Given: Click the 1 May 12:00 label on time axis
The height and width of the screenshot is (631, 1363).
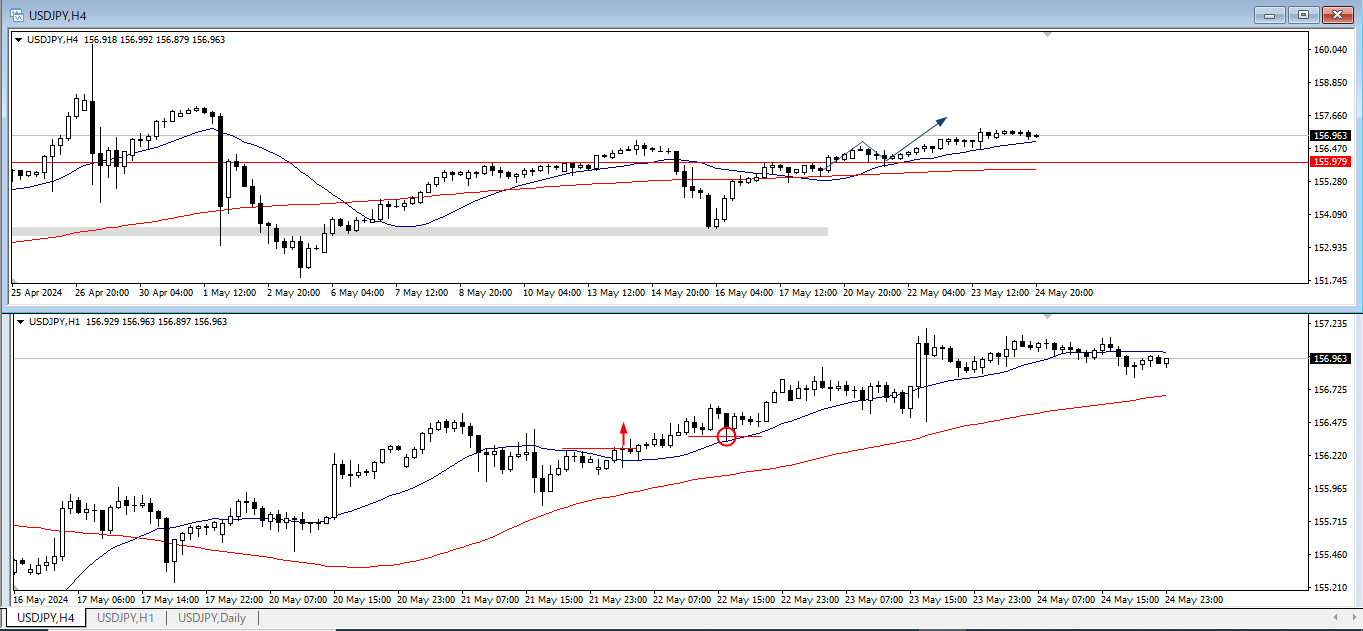Looking at the screenshot, I should coord(230,293).
